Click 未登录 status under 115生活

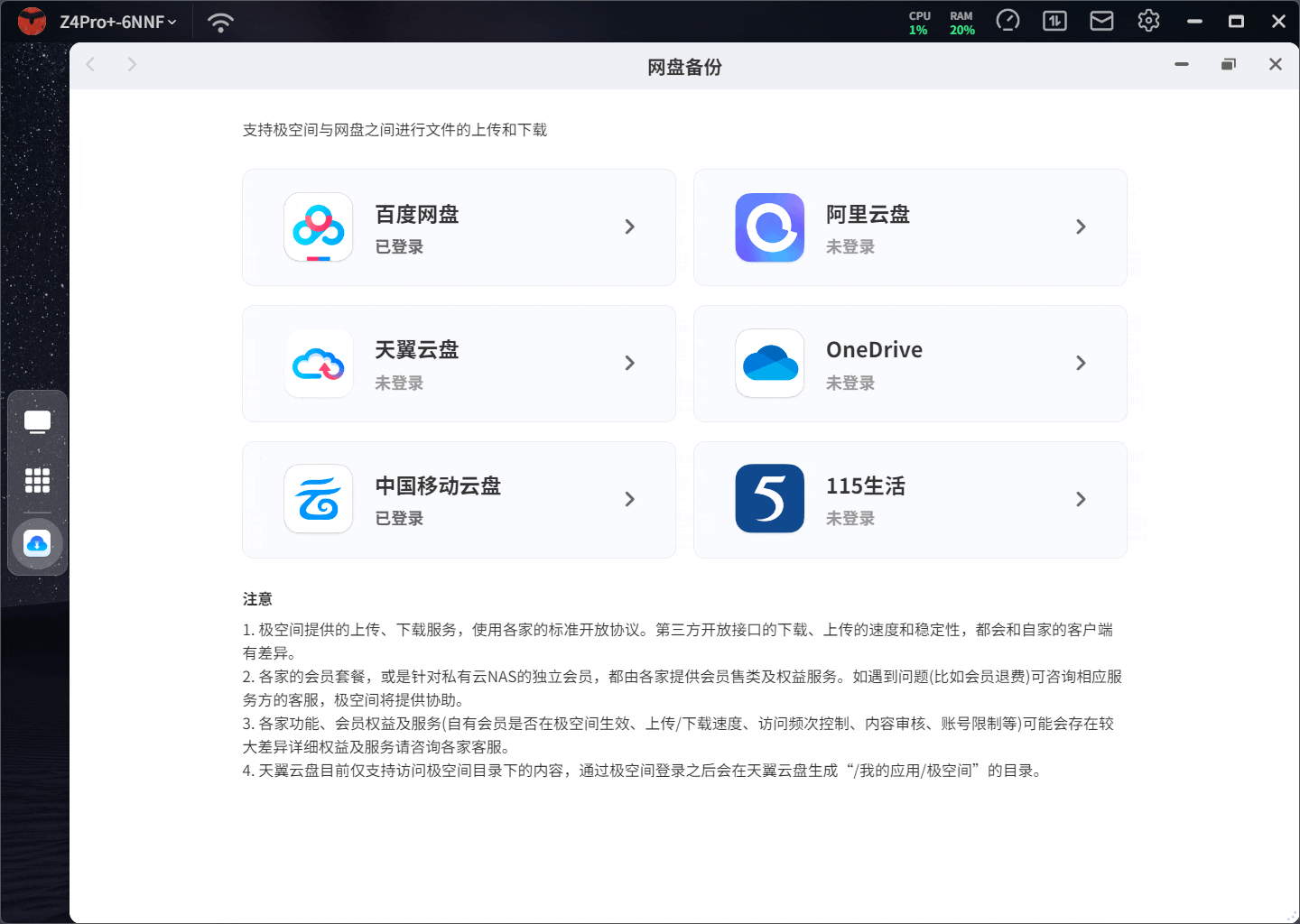tap(850, 519)
